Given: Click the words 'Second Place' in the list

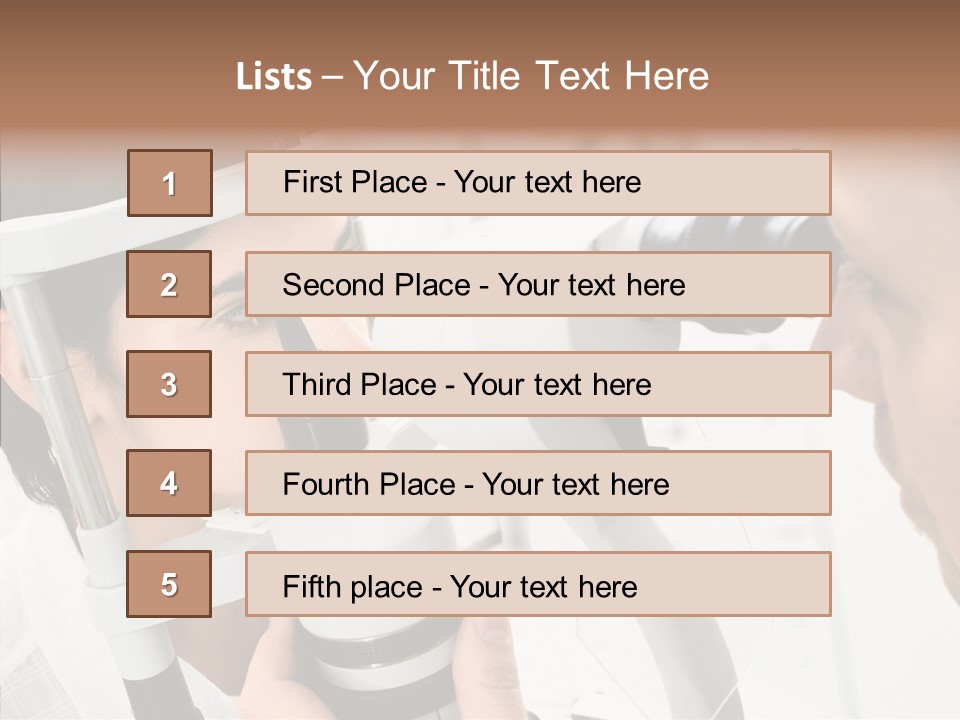Looking at the screenshot, I should pyautogui.click(x=377, y=285).
